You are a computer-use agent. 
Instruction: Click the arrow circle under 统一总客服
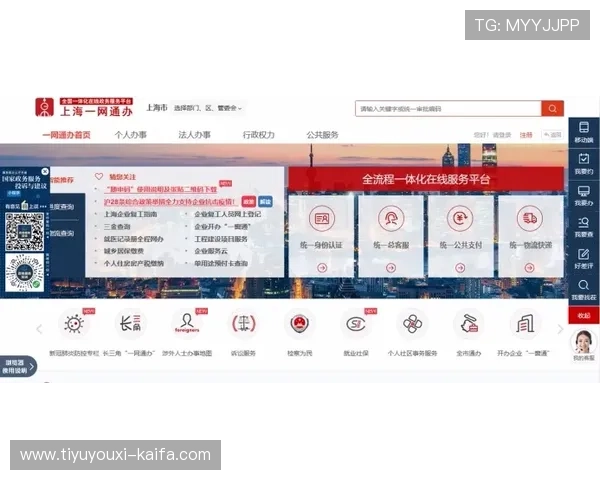(x=391, y=268)
